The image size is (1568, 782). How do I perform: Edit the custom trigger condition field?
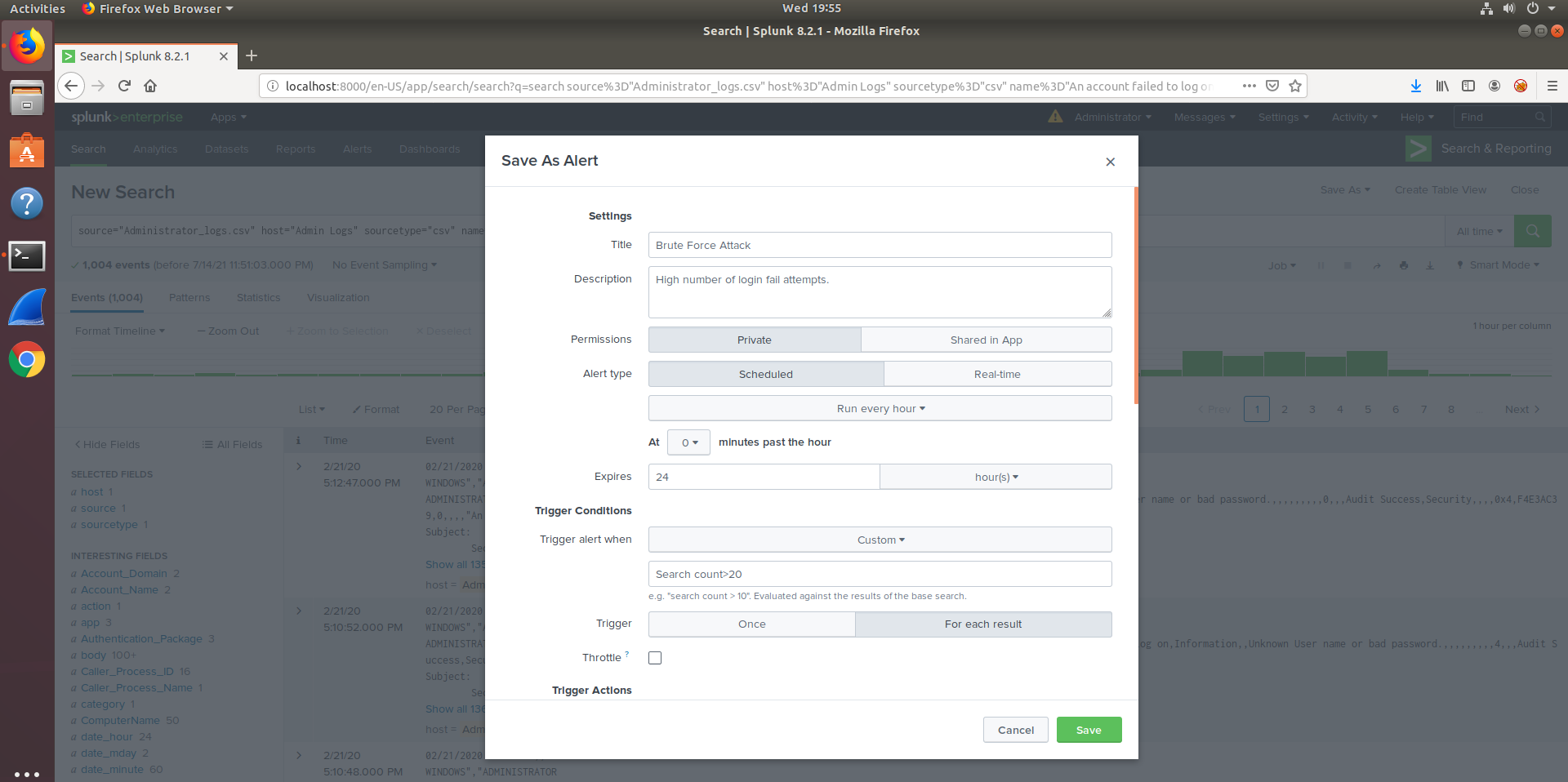pos(880,574)
